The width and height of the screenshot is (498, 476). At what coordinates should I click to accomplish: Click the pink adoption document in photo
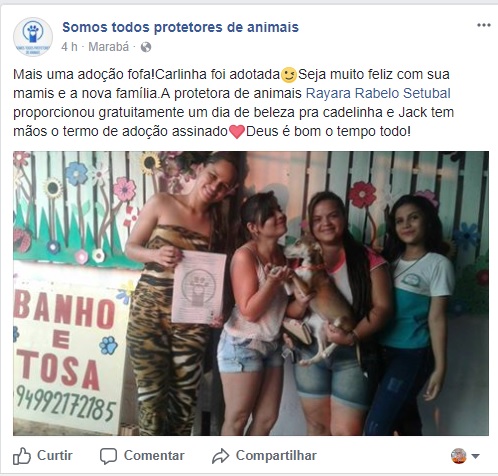199,288
